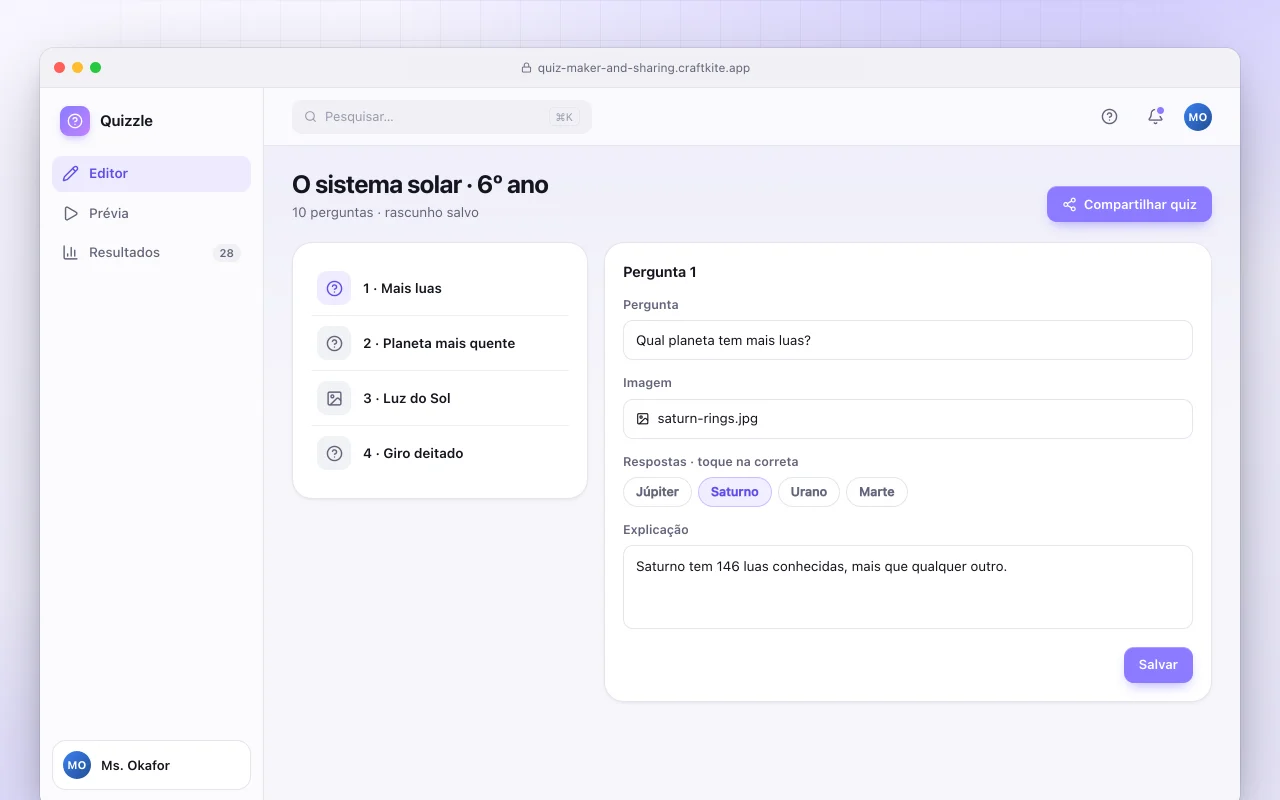
Task: Click the 28 badge next to Resultados
Action: click(227, 253)
